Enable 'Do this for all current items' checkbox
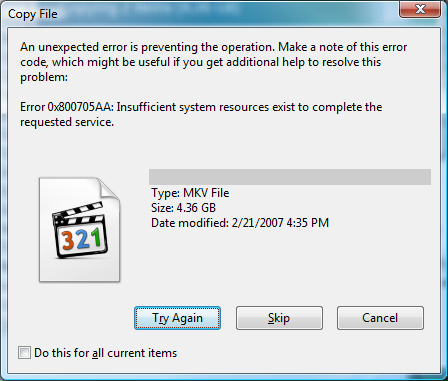Screen dimensions: 448x381 click(x=24, y=353)
